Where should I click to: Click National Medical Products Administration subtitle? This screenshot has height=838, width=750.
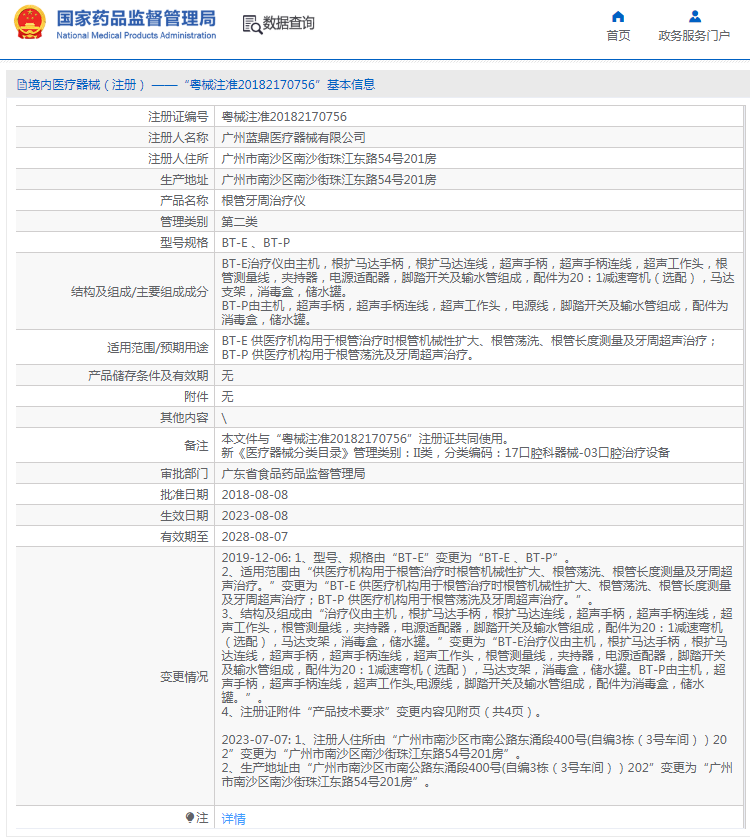[136, 35]
